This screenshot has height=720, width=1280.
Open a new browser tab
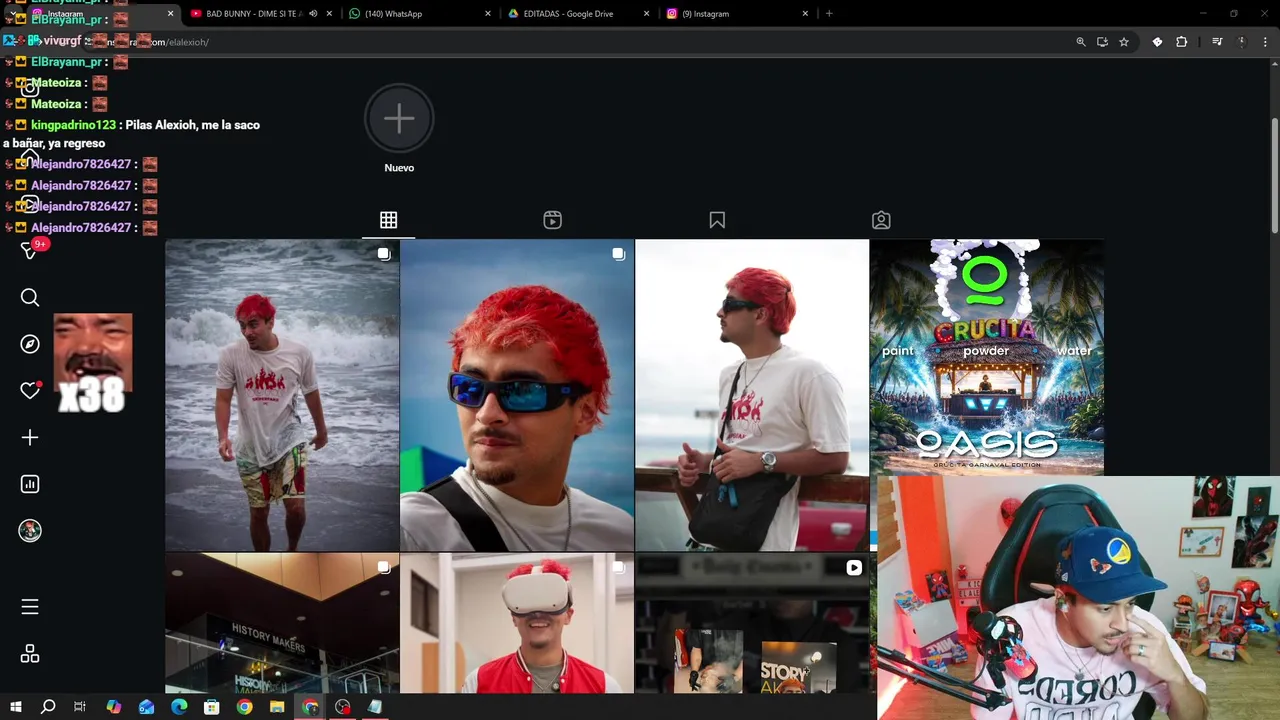pyautogui.click(x=829, y=14)
